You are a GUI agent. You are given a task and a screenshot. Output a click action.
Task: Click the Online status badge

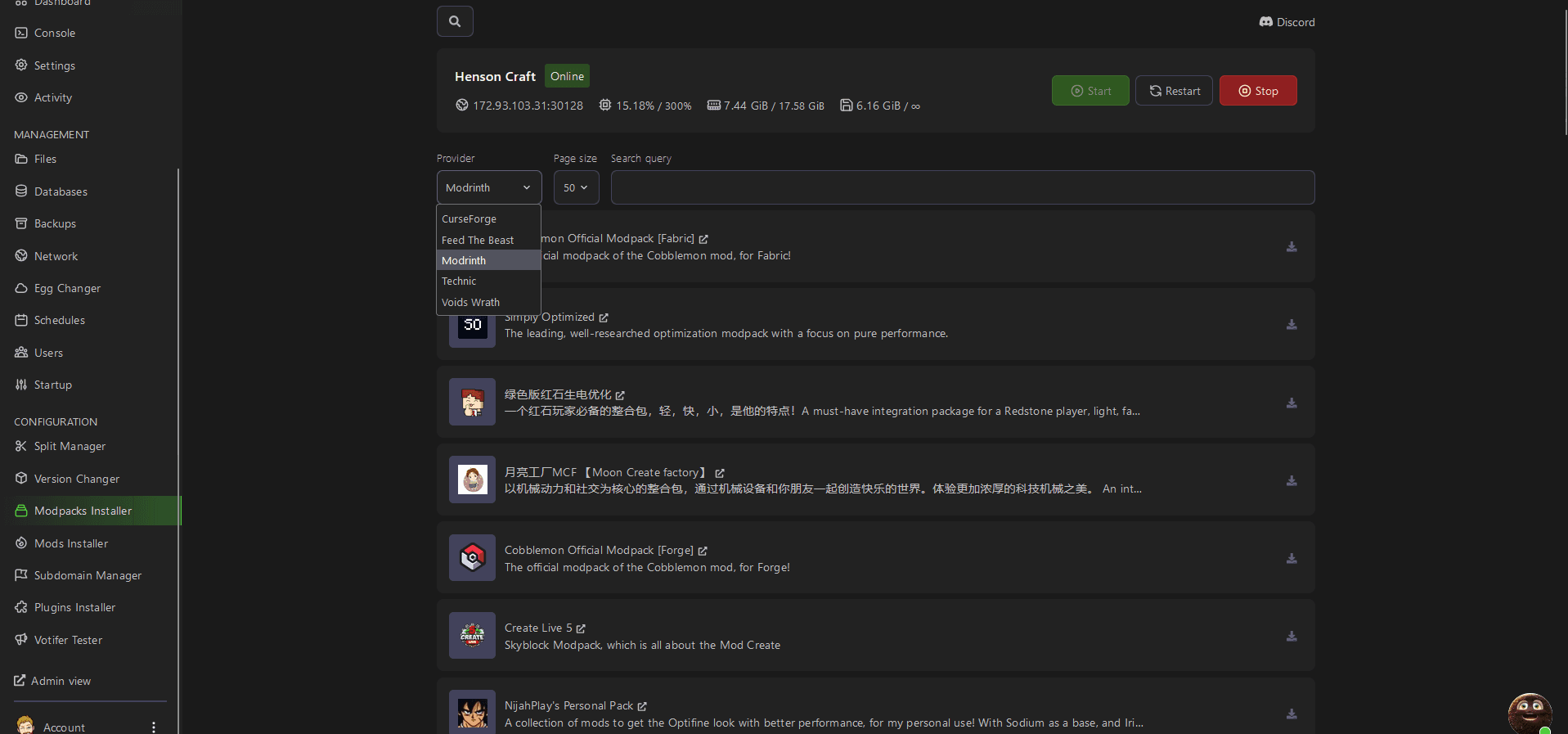[x=567, y=76]
